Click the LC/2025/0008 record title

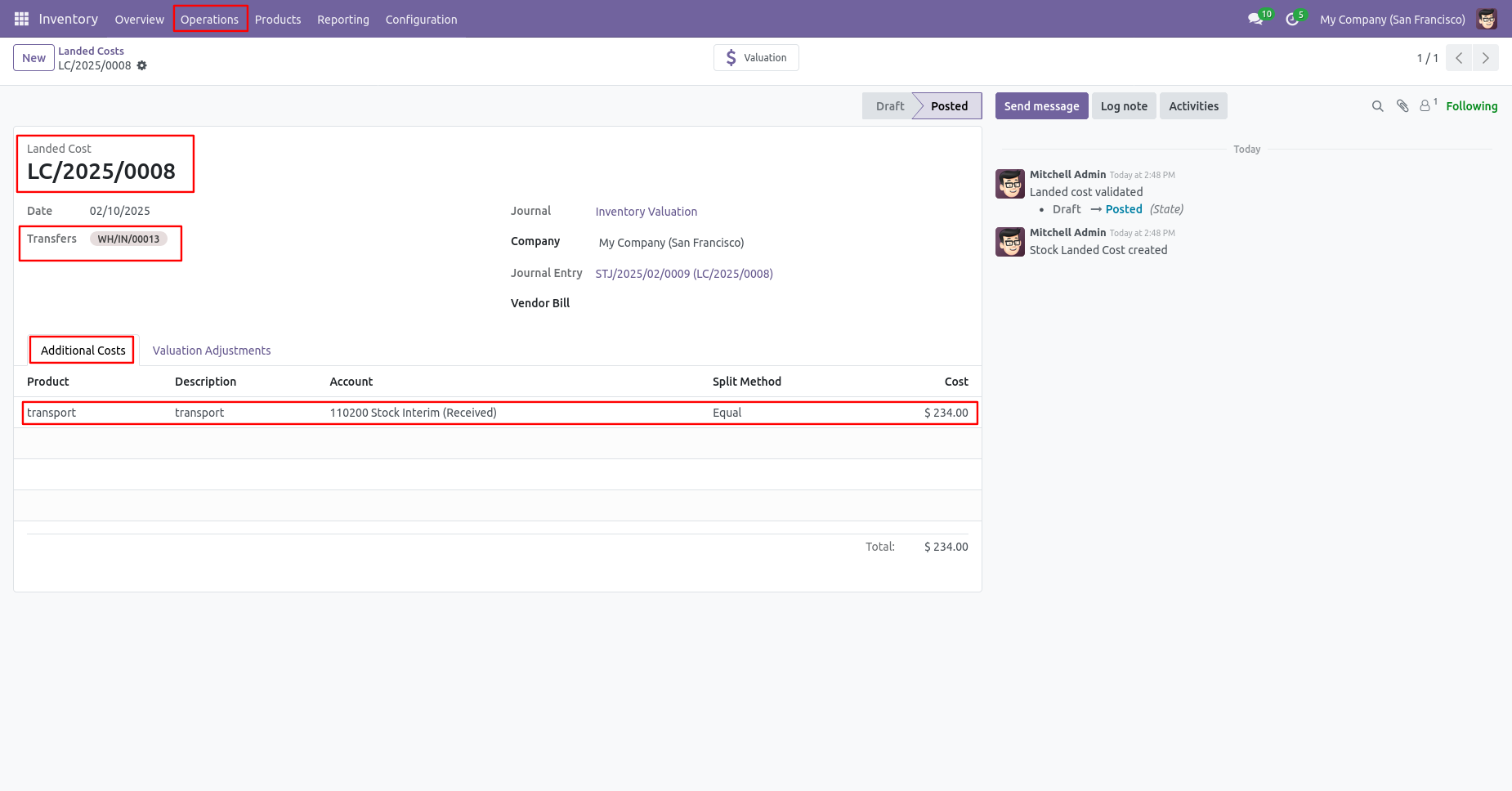101,172
